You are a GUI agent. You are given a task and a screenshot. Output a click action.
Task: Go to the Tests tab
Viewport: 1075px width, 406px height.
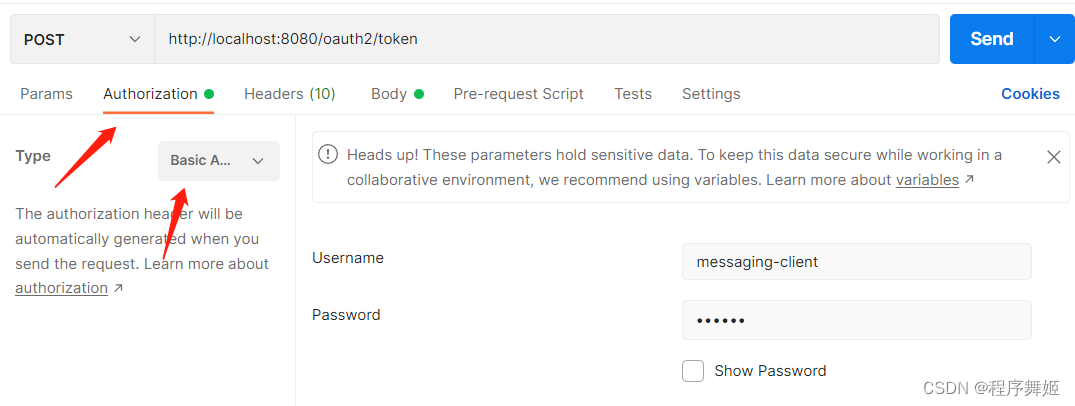click(633, 94)
